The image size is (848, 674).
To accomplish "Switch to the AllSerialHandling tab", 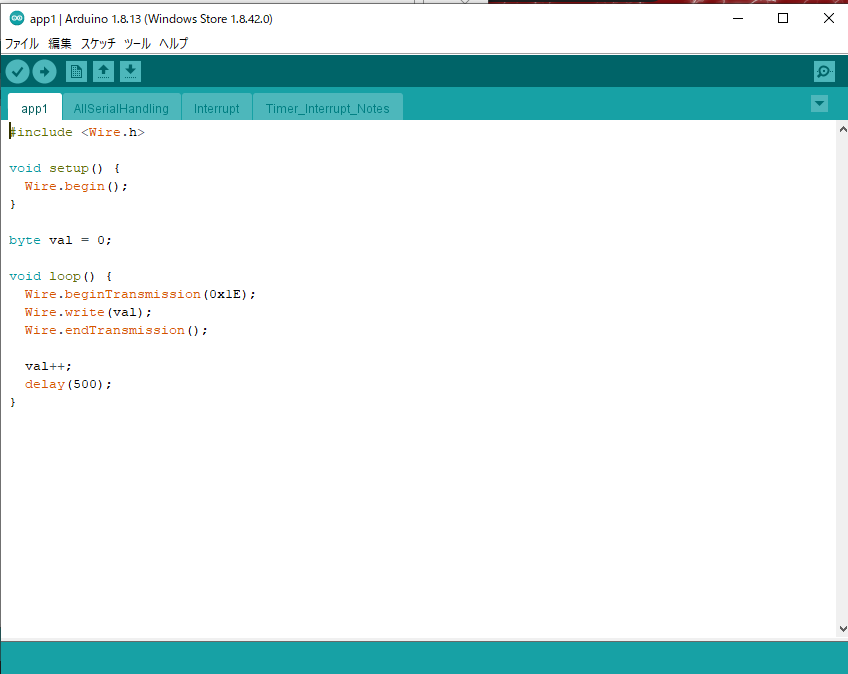I will pyautogui.click(x=121, y=108).
